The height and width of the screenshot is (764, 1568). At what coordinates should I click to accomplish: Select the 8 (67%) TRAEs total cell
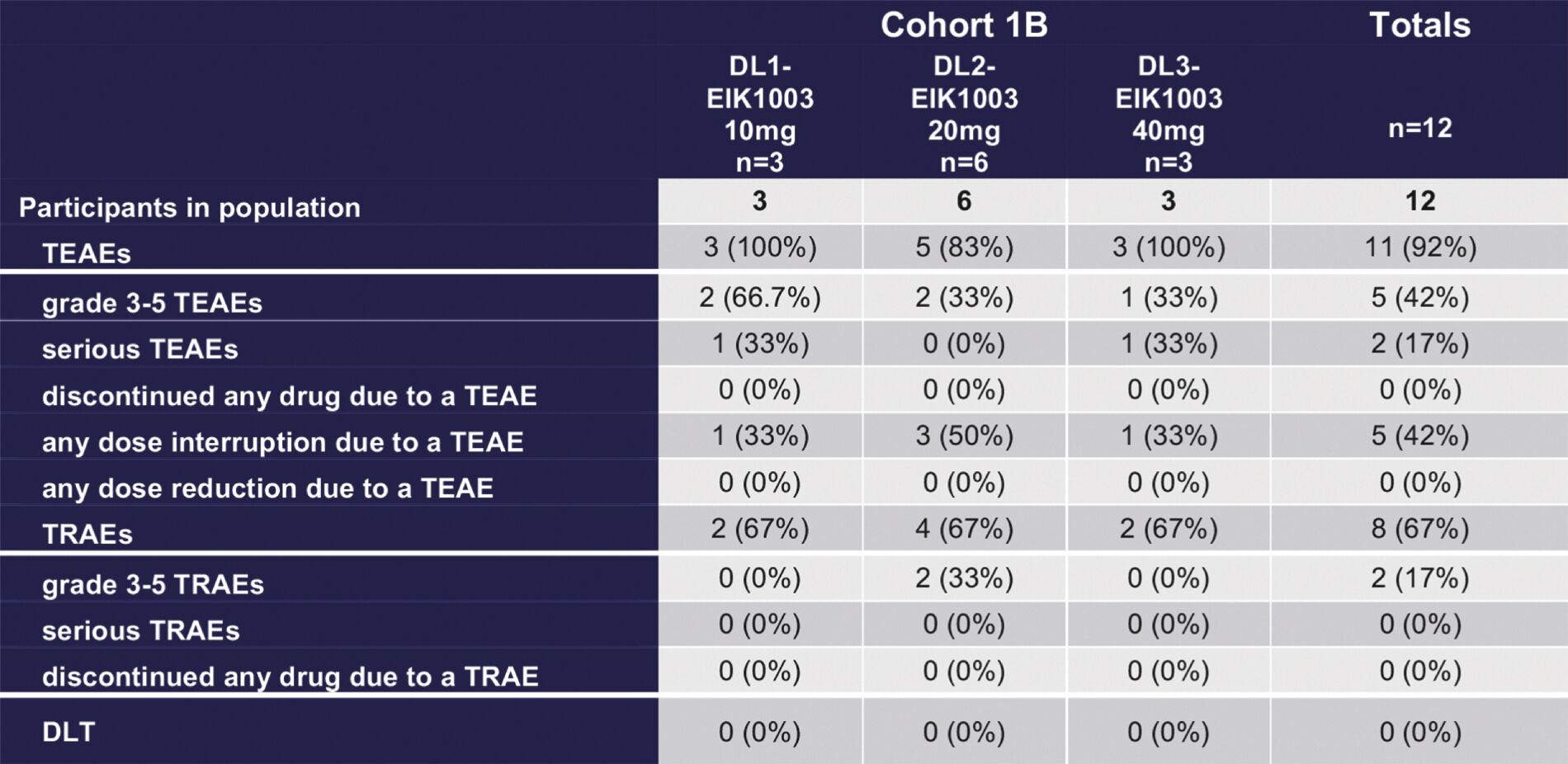[x=1419, y=528]
